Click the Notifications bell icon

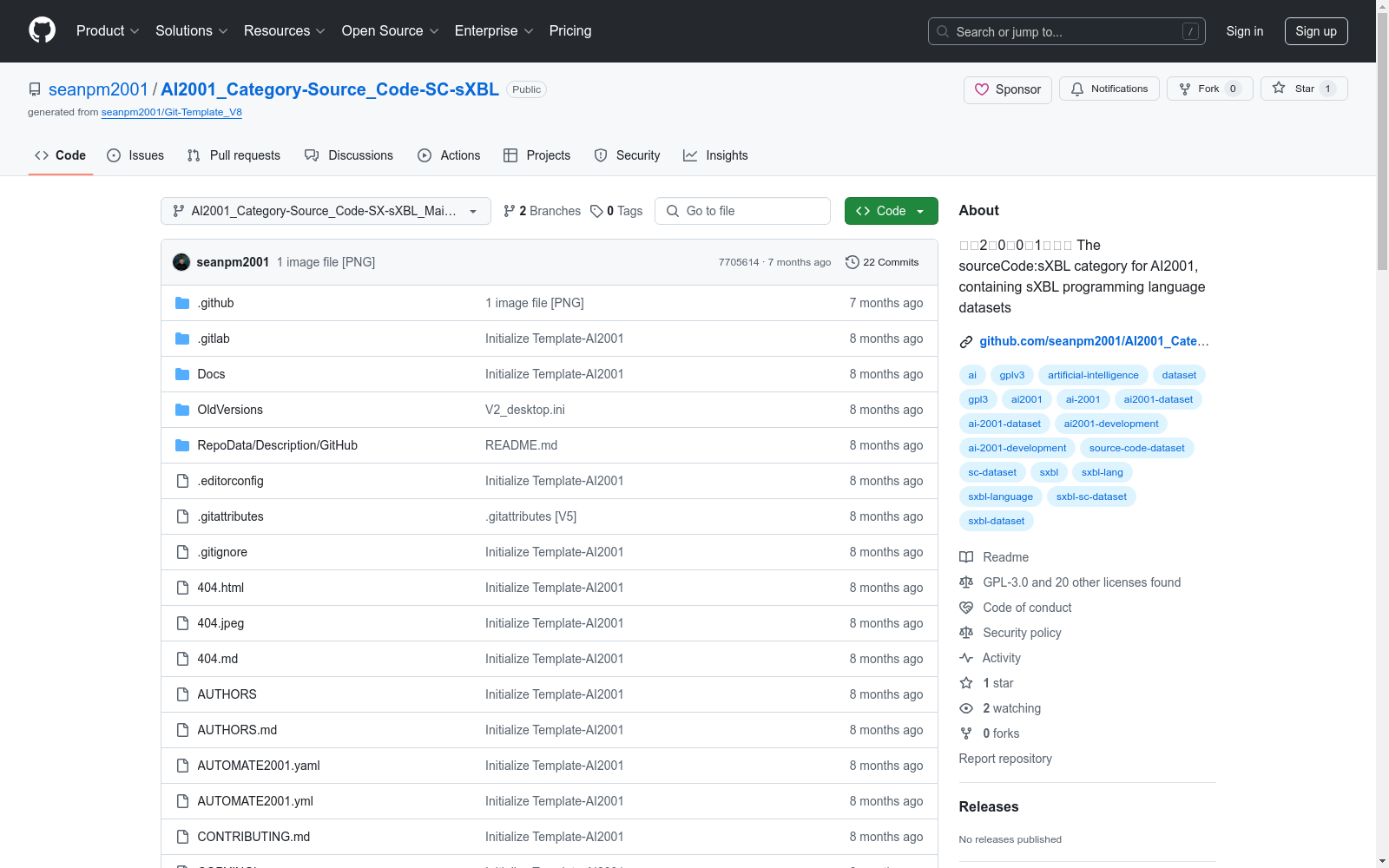click(1077, 89)
